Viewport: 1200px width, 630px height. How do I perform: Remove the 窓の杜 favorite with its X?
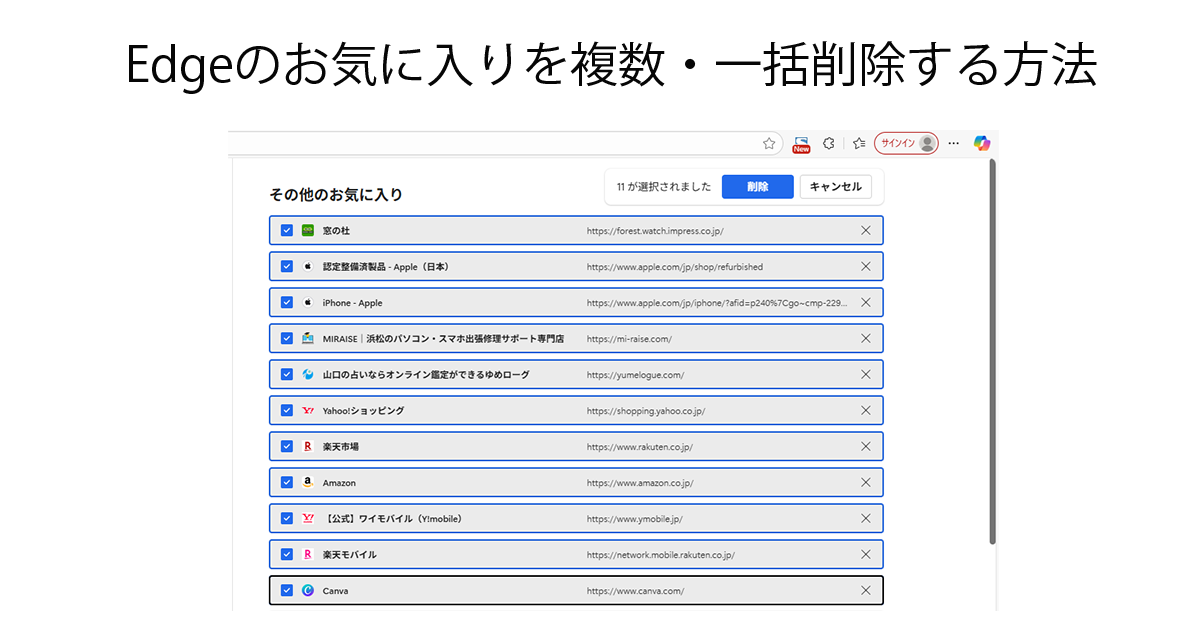[x=866, y=231]
